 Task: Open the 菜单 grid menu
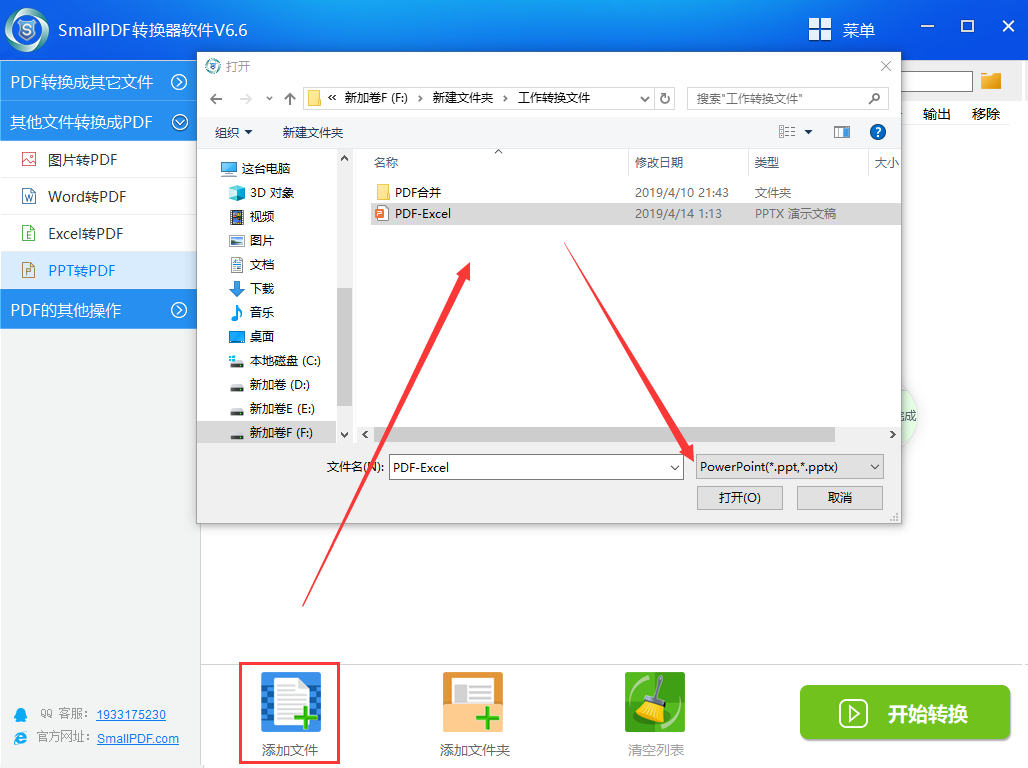pyautogui.click(x=842, y=30)
